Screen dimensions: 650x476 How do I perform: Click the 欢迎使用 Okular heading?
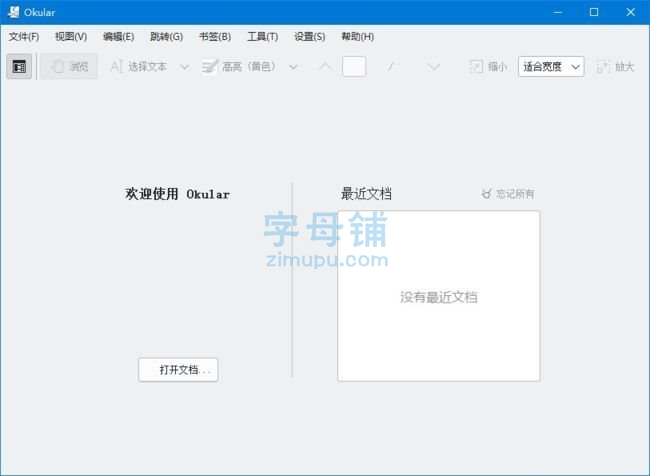[177, 194]
